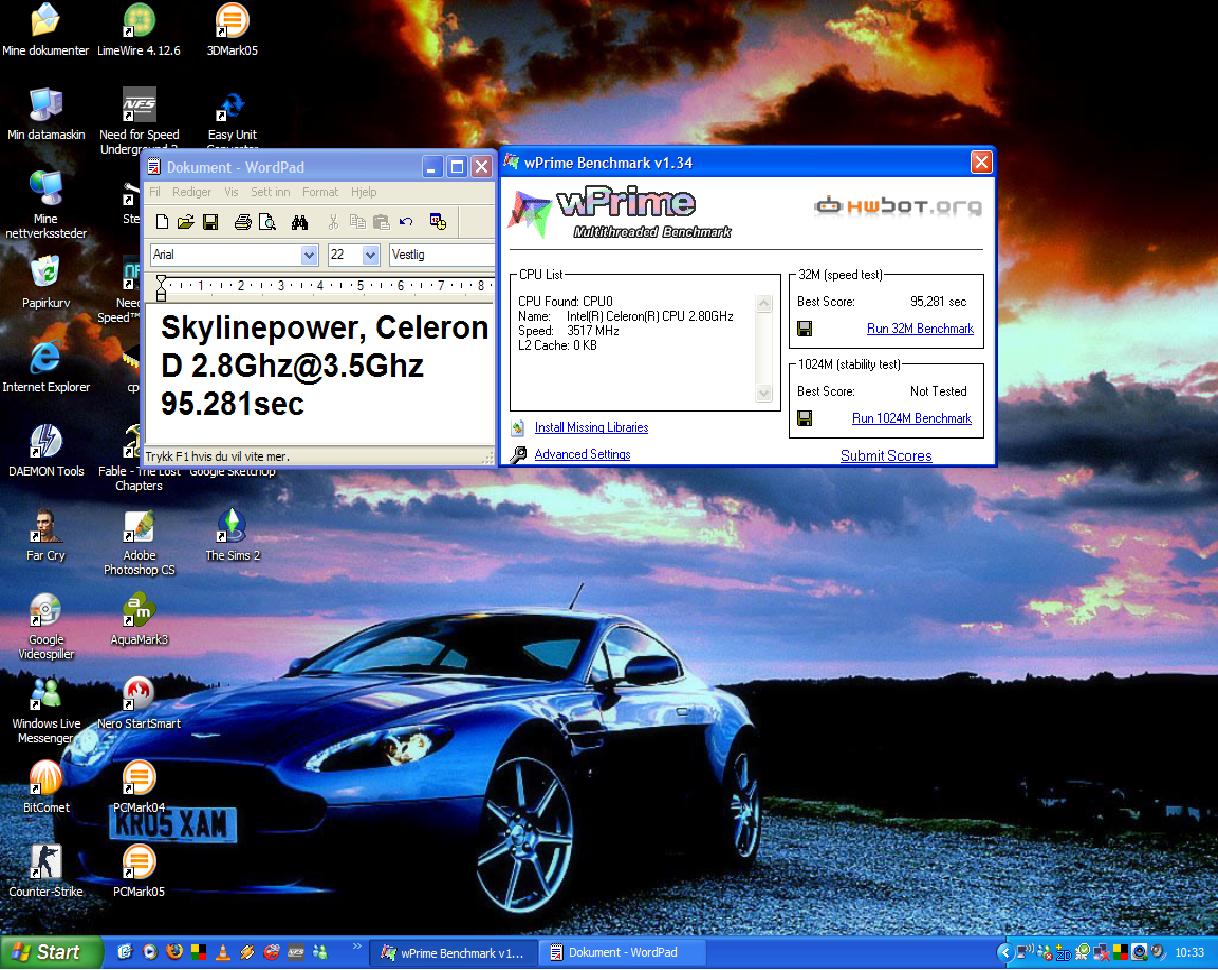Click the WordPad ruler indent marker

tap(160, 290)
